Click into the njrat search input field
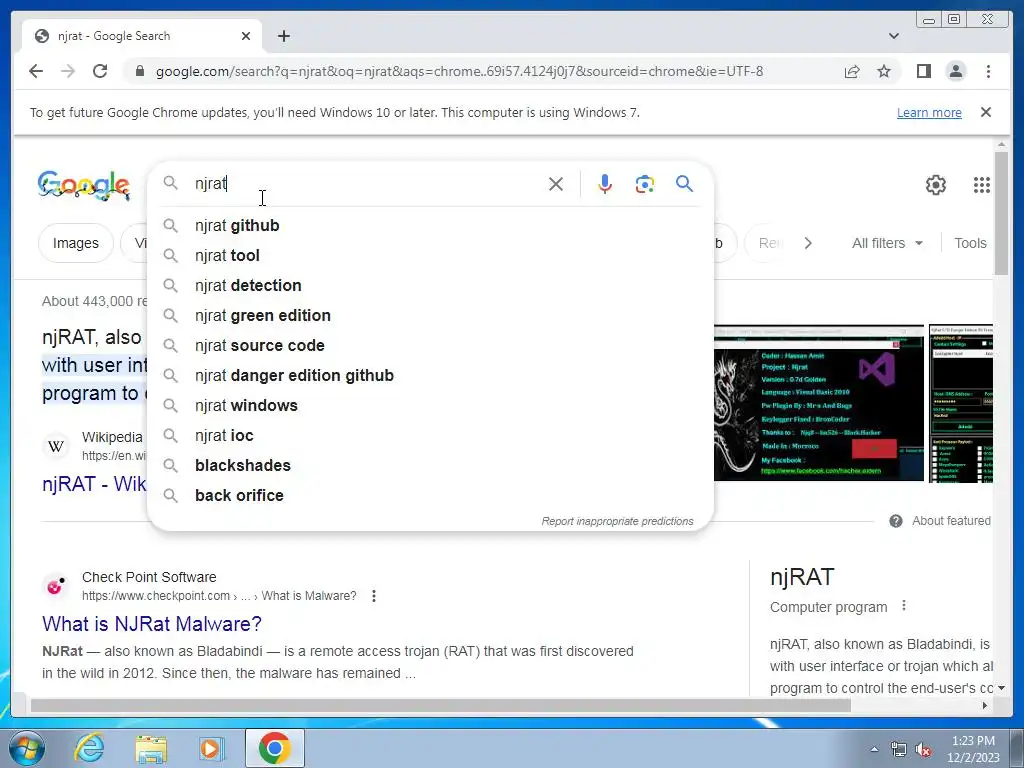Screen dimensions: 1024x768 coord(366,184)
